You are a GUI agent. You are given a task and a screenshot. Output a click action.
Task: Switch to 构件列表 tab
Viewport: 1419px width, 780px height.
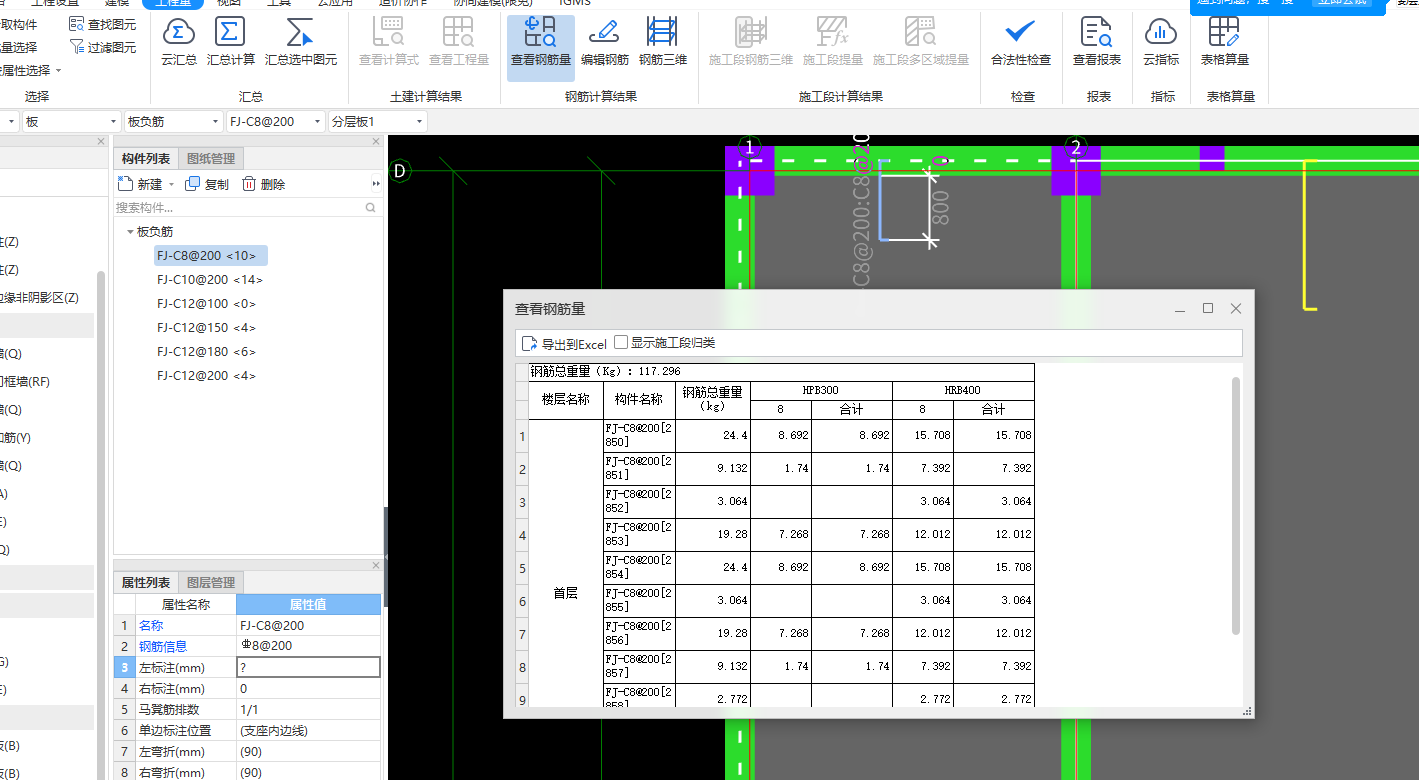click(x=146, y=158)
